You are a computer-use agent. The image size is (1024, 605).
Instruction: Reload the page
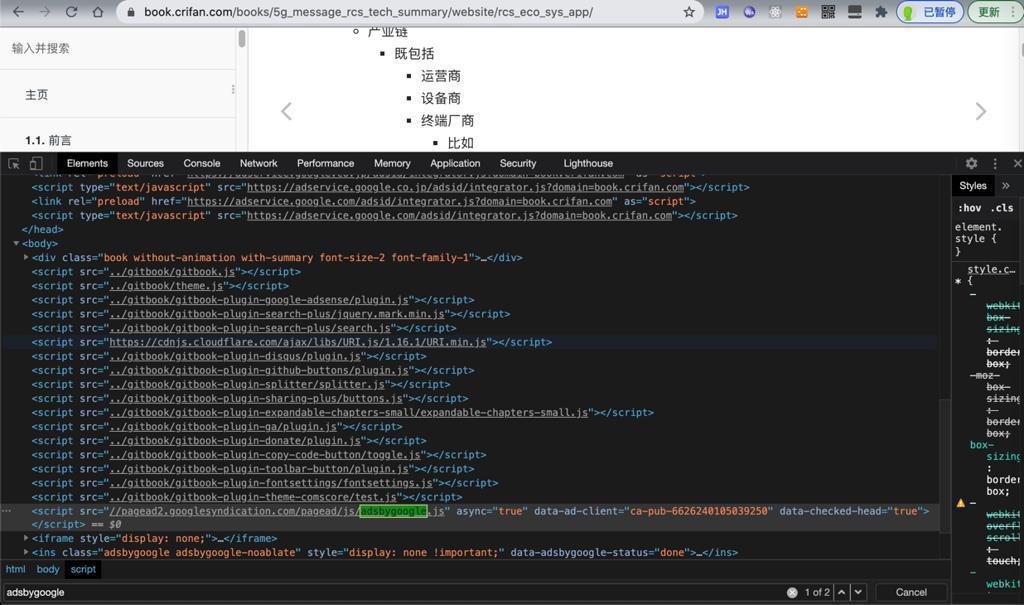pos(71,12)
